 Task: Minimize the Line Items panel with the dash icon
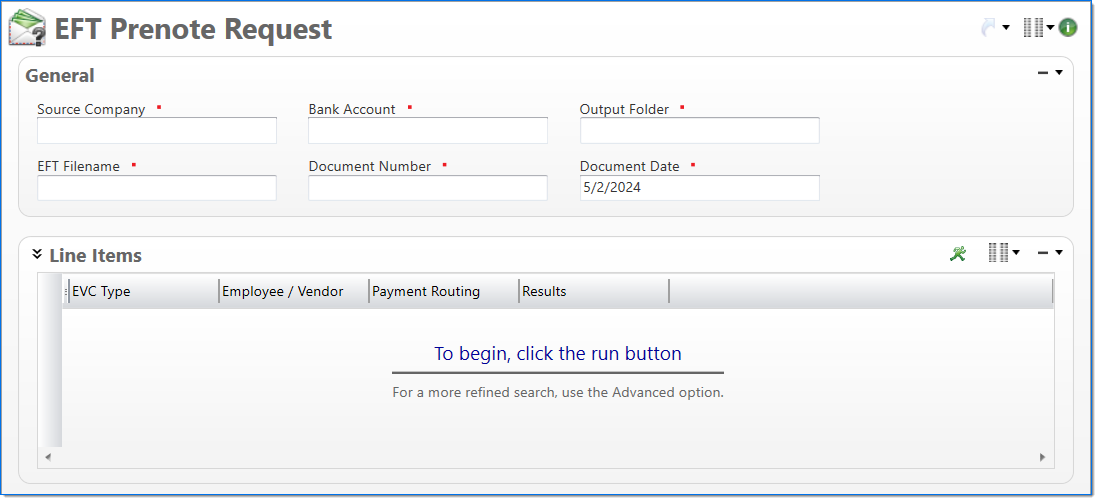[x=1043, y=253]
